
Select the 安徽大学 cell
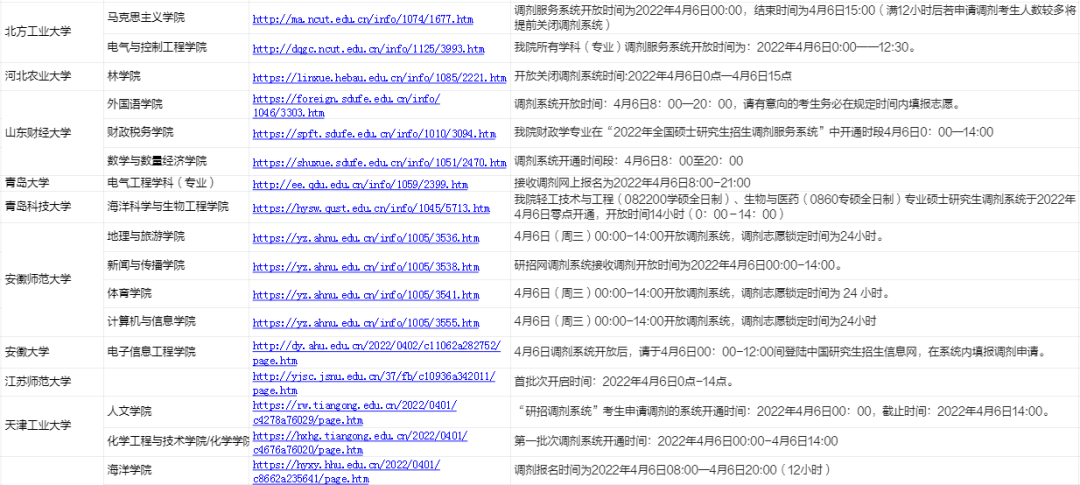(x=52, y=351)
